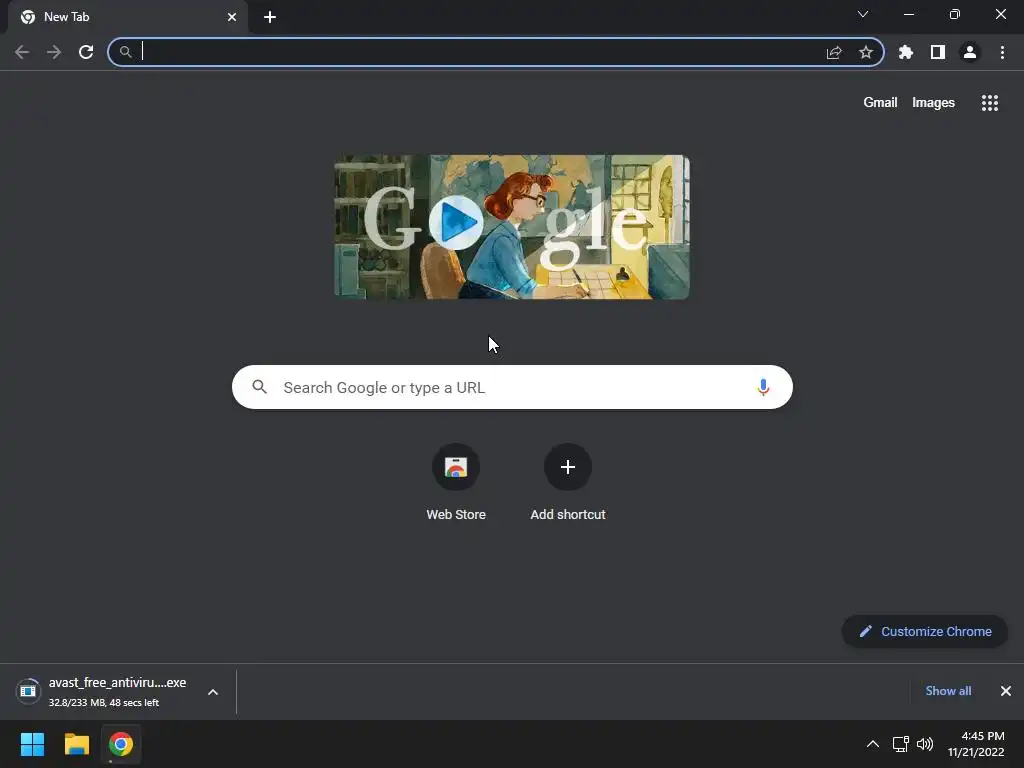Show hidden system tray icons
The height and width of the screenshot is (768, 1024).
coord(872,744)
